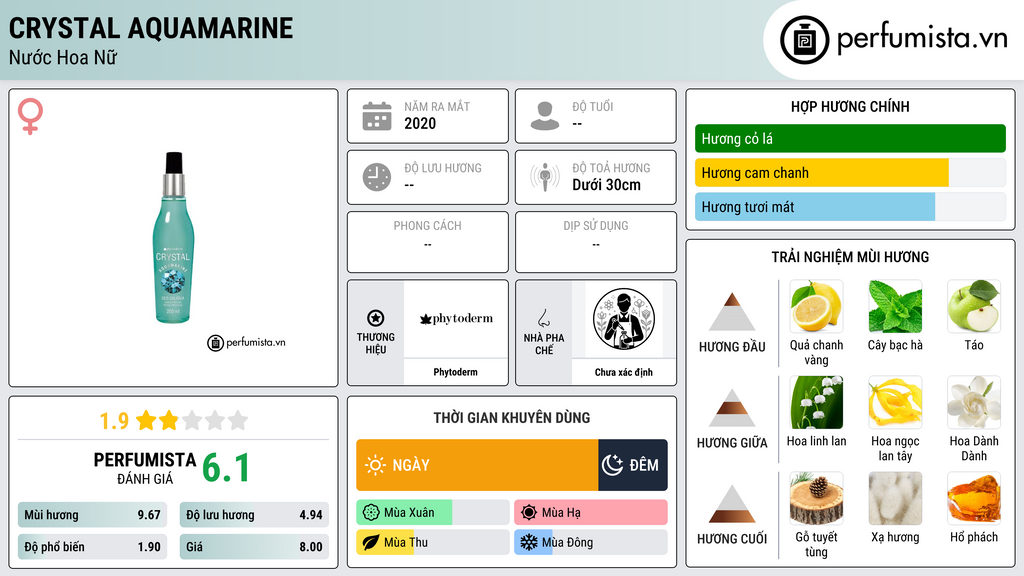The height and width of the screenshot is (576, 1024).
Task: Click the snowflake icon for Mùa Đông
Action: point(529,542)
